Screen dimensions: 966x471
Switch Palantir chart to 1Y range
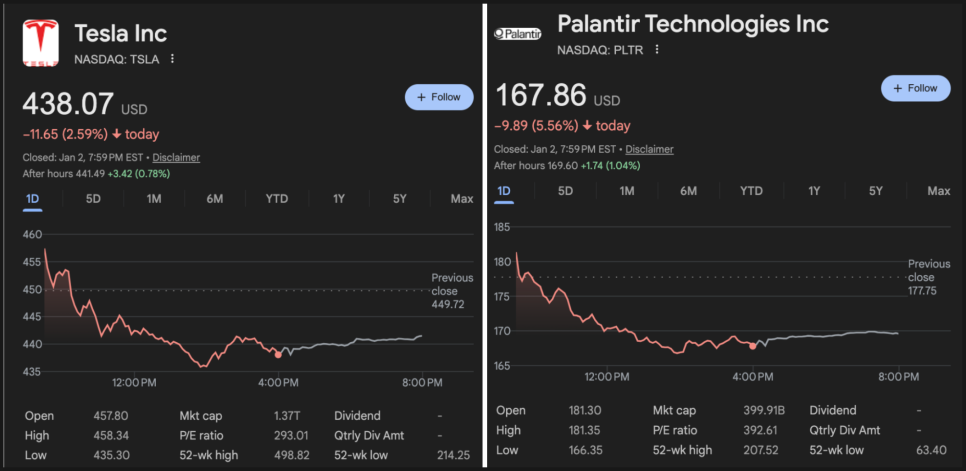pyautogui.click(x=814, y=191)
